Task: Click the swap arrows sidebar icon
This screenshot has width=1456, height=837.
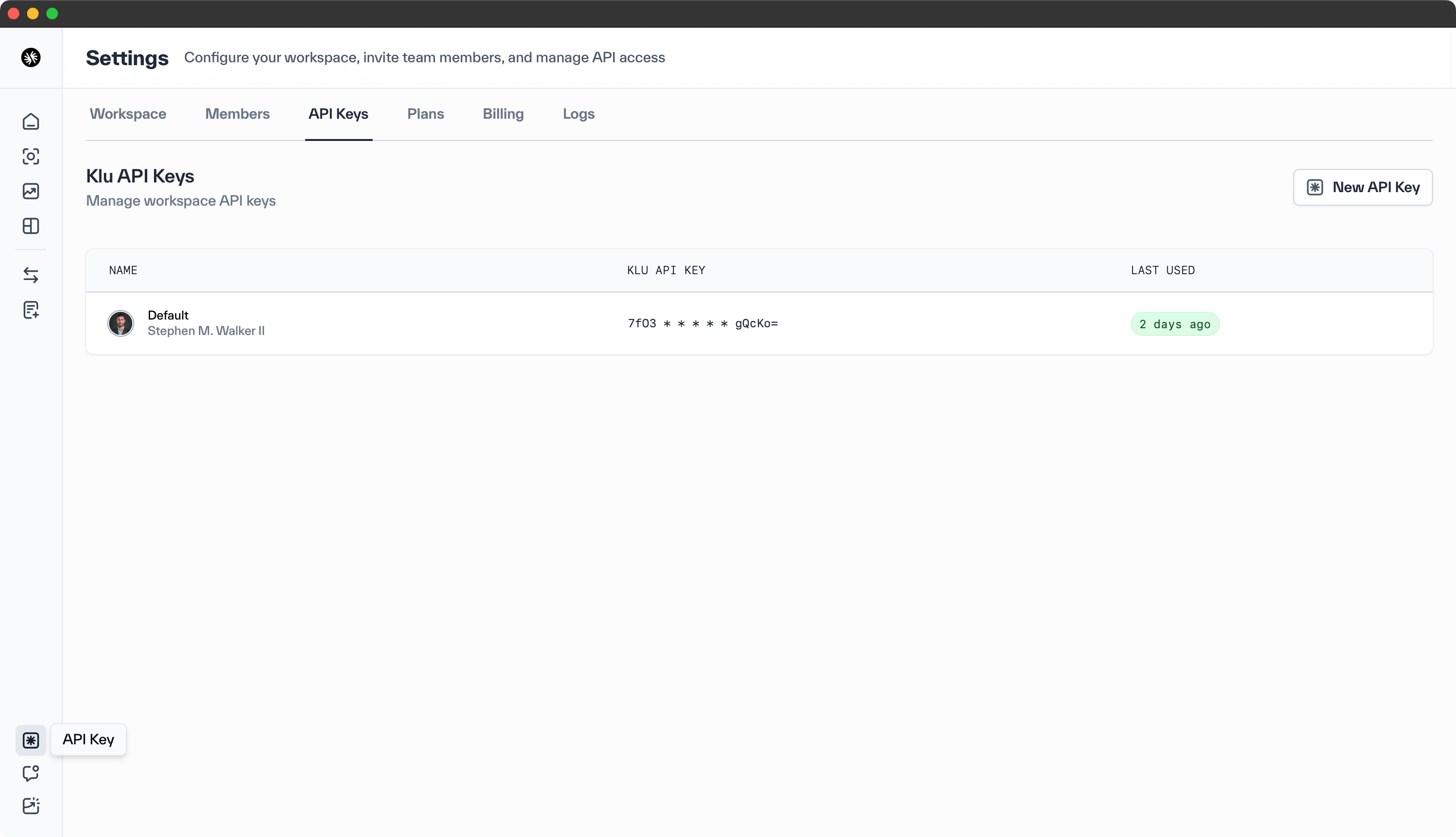Action: click(x=31, y=275)
